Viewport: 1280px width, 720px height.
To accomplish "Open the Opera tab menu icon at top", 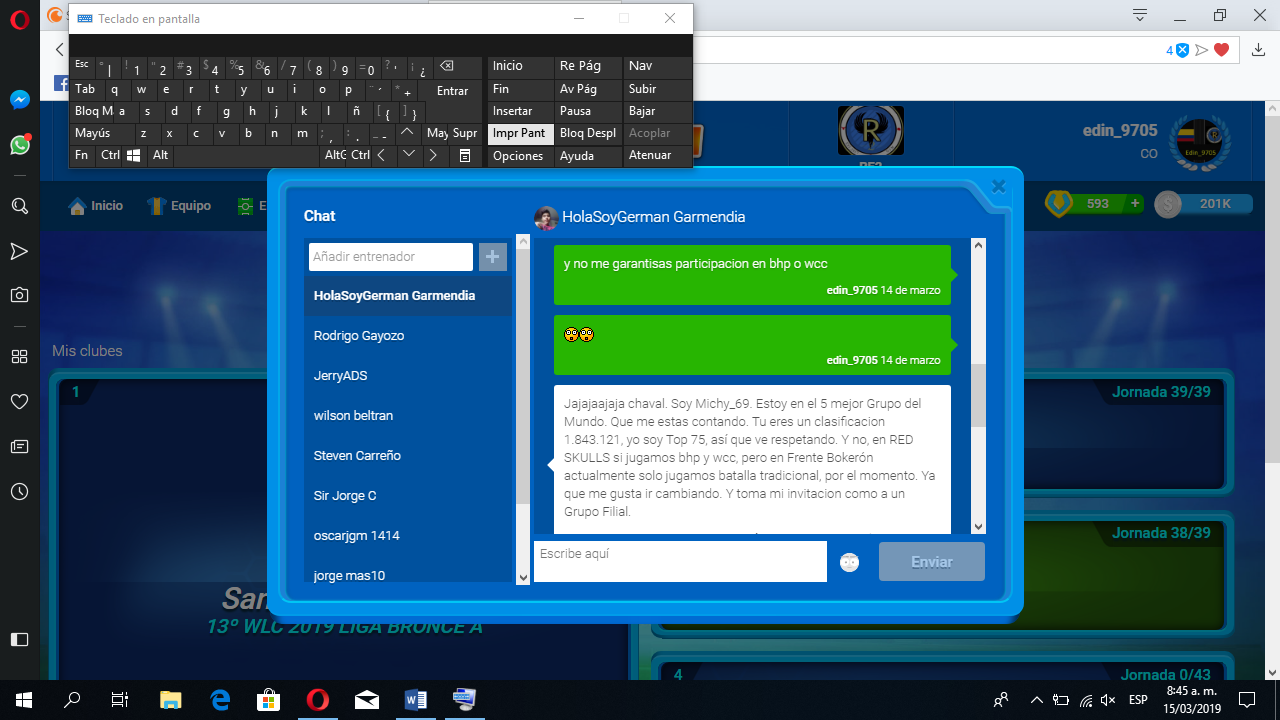I will pos(1139,15).
